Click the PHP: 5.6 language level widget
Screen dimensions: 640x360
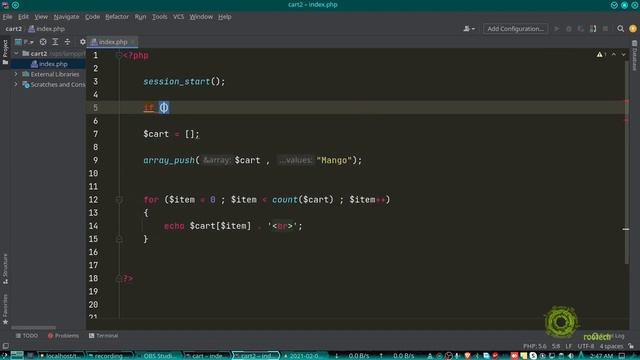535,346
